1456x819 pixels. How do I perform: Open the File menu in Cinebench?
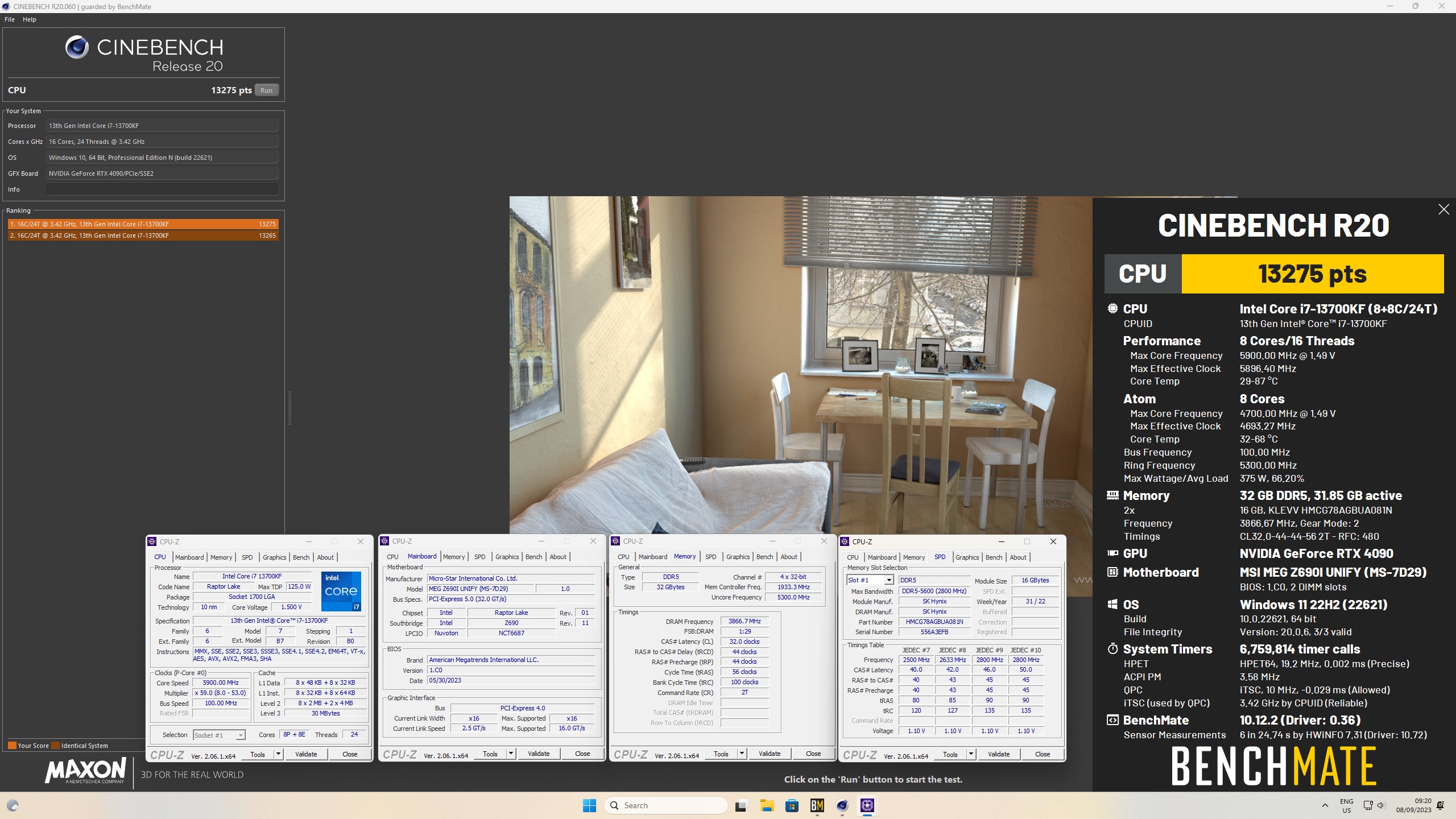[10, 19]
